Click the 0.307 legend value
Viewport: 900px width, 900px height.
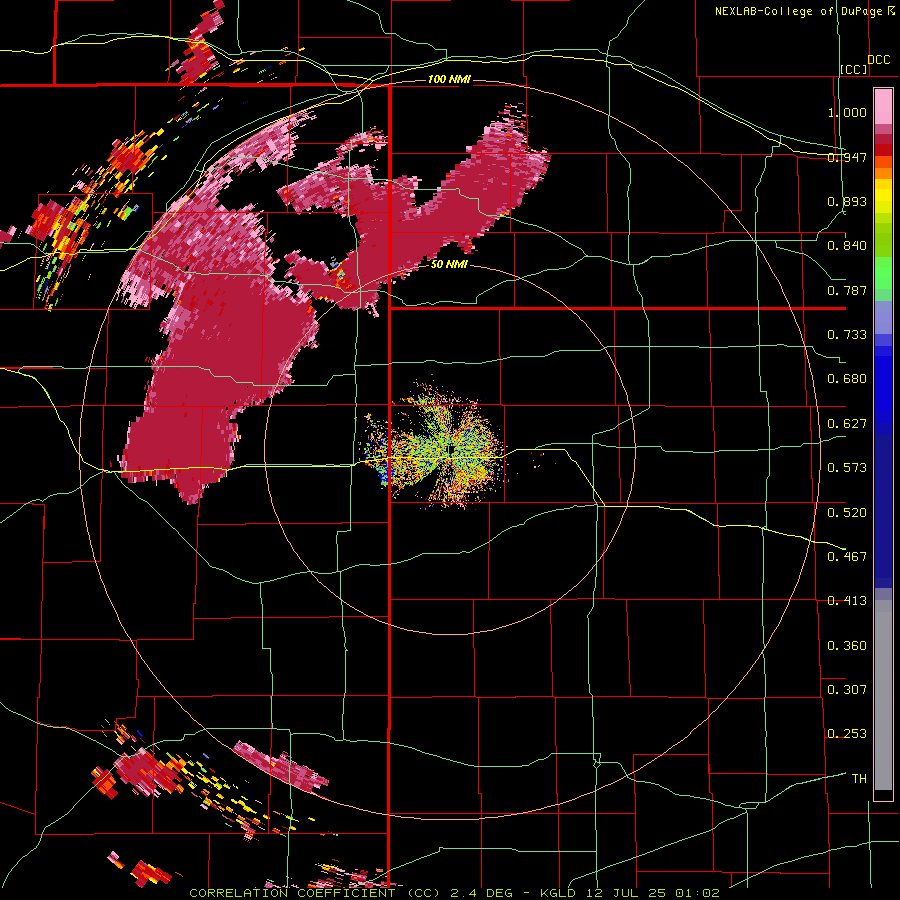click(x=847, y=690)
